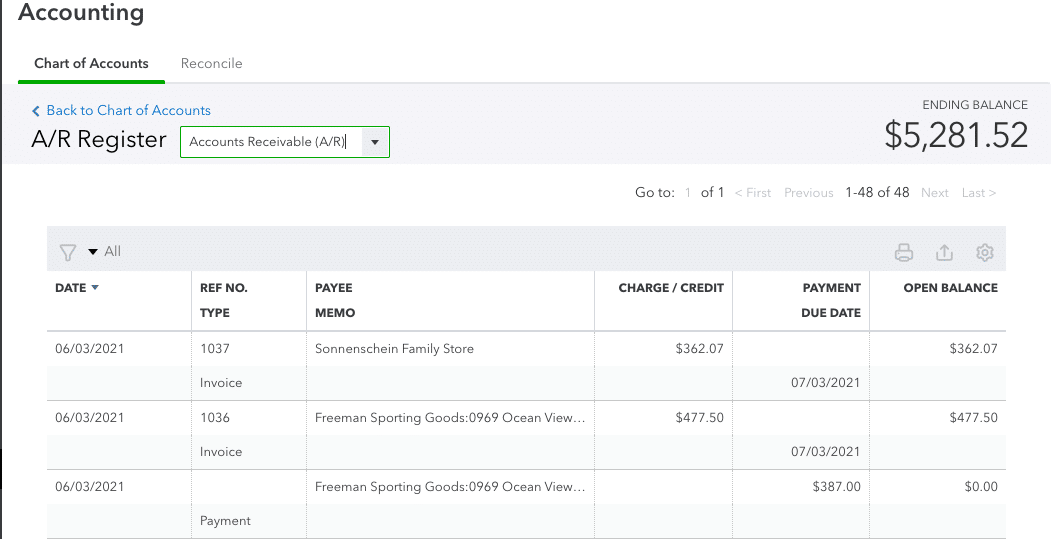Toggle sort arrow next to DATE header

click(x=95, y=288)
